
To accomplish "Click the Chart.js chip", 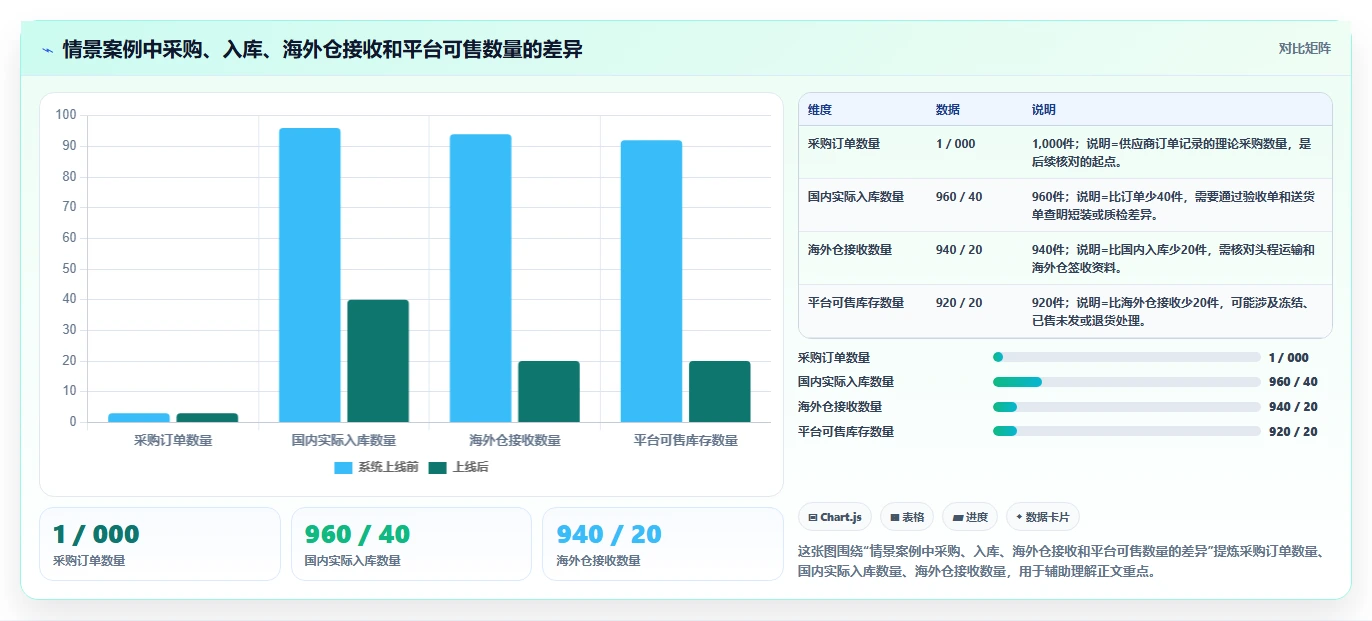I will pos(835,517).
